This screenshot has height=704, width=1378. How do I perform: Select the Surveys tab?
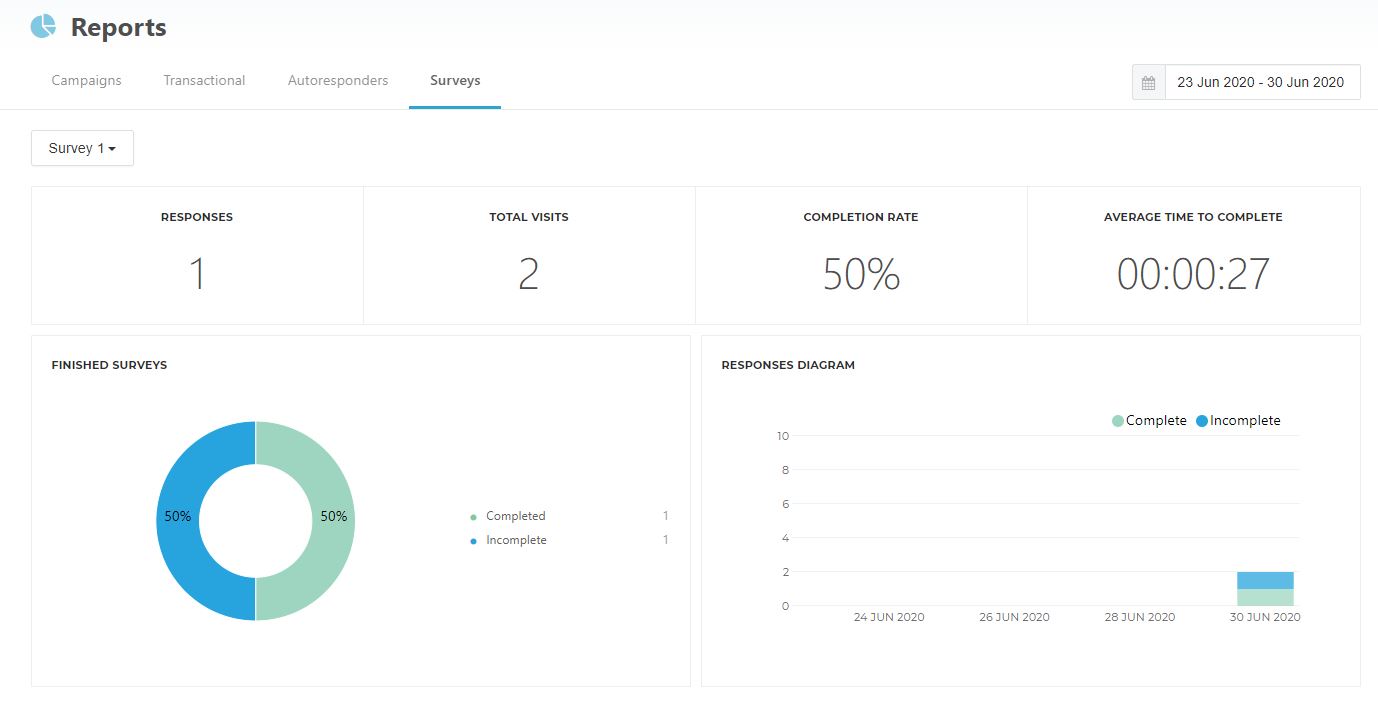(x=455, y=81)
